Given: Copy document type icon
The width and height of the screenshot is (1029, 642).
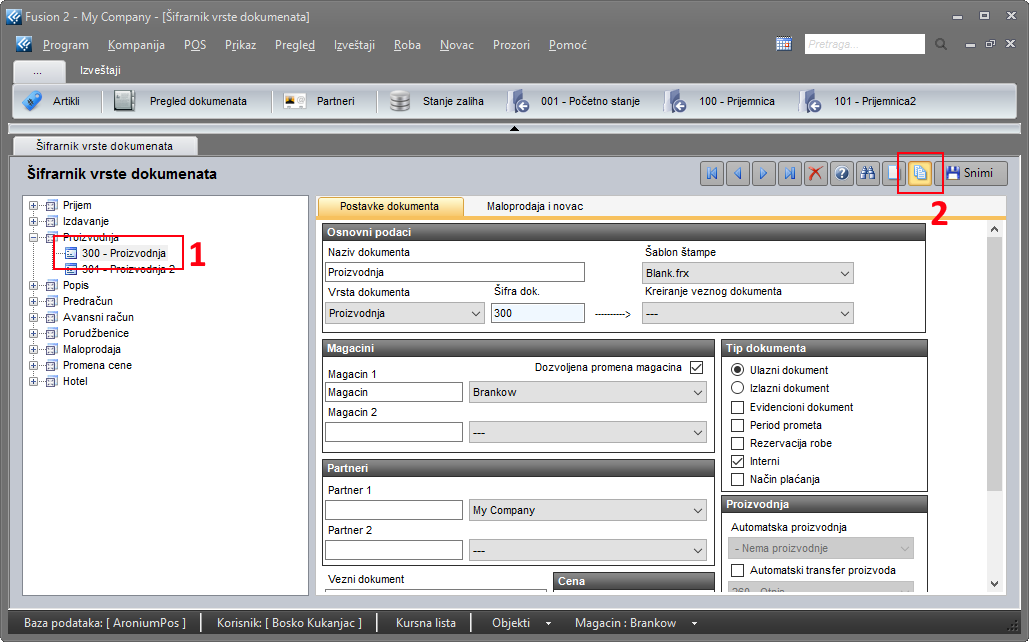Looking at the screenshot, I should tap(920, 173).
